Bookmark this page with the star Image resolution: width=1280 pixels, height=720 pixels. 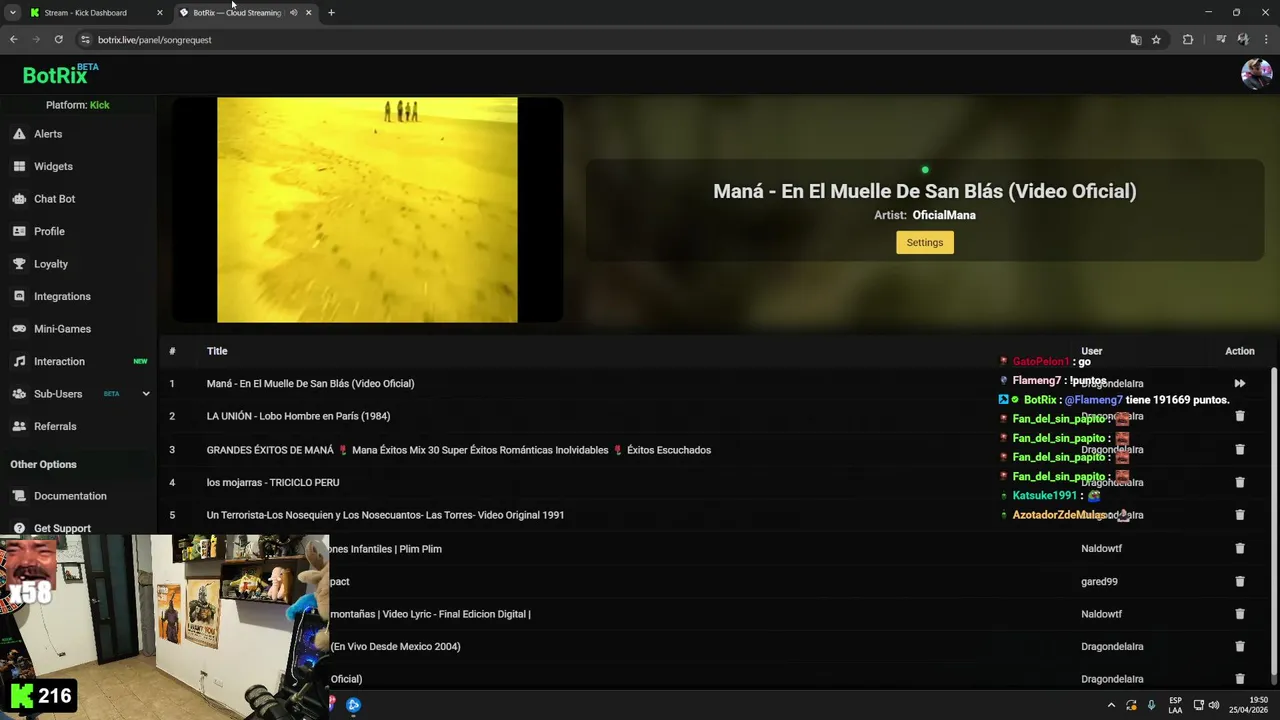(x=1156, y=40)
